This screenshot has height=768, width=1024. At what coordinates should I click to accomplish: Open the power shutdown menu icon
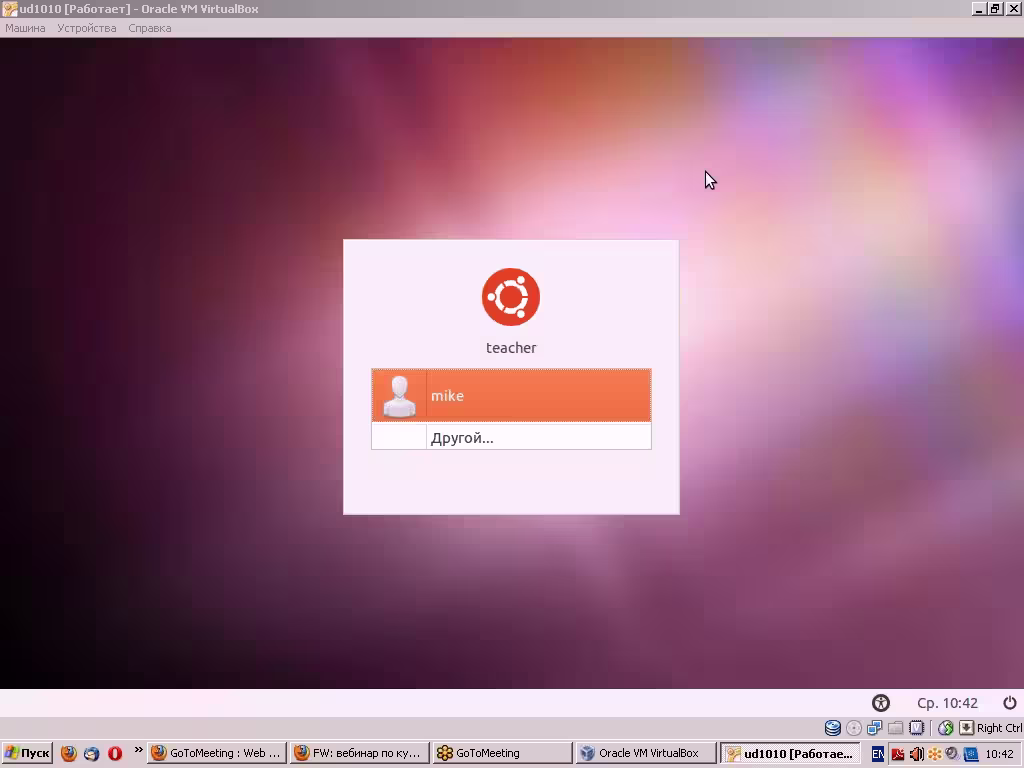point(1010,703)
